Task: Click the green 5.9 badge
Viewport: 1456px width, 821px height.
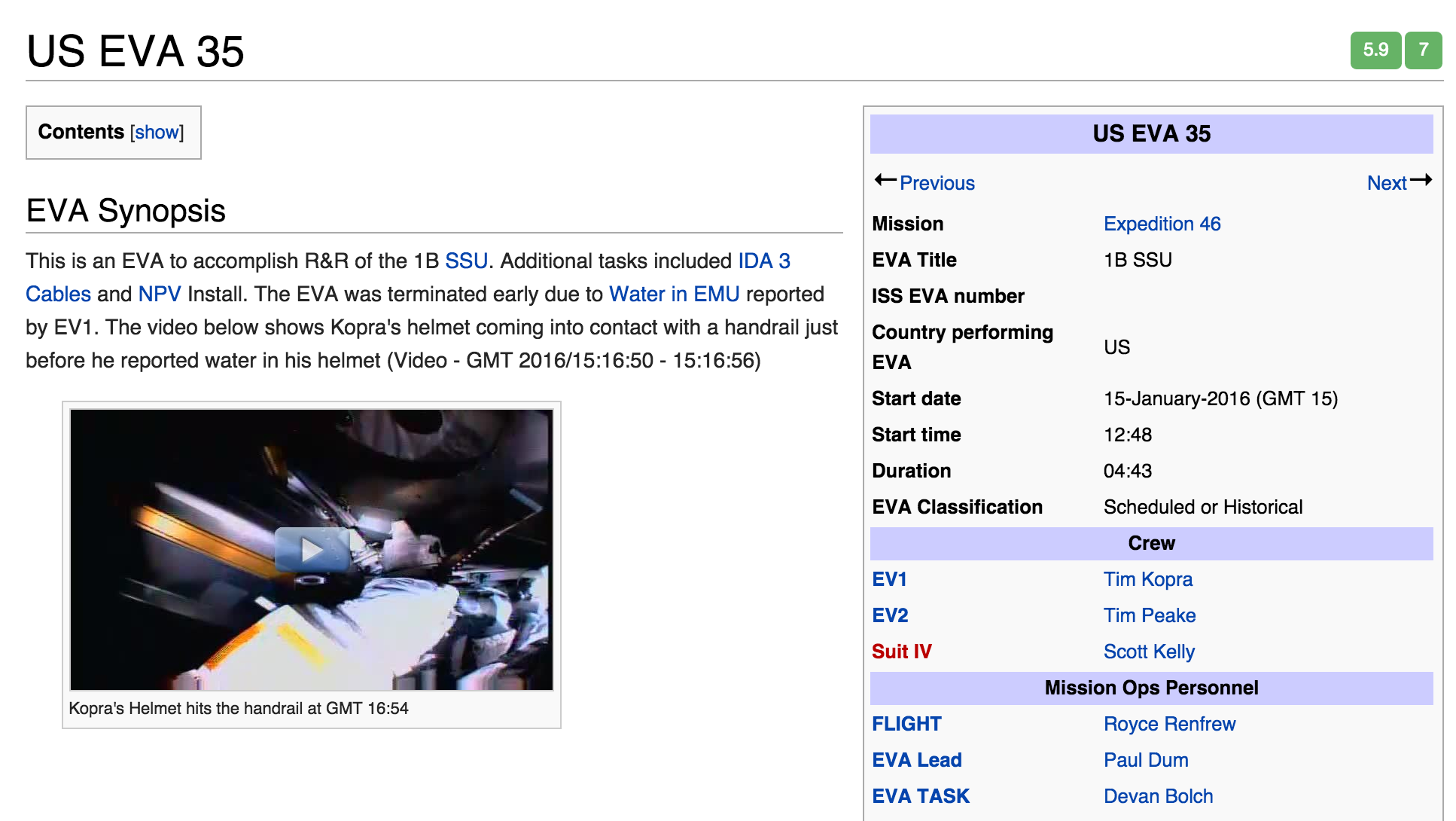Action: tap(1375, 50)
